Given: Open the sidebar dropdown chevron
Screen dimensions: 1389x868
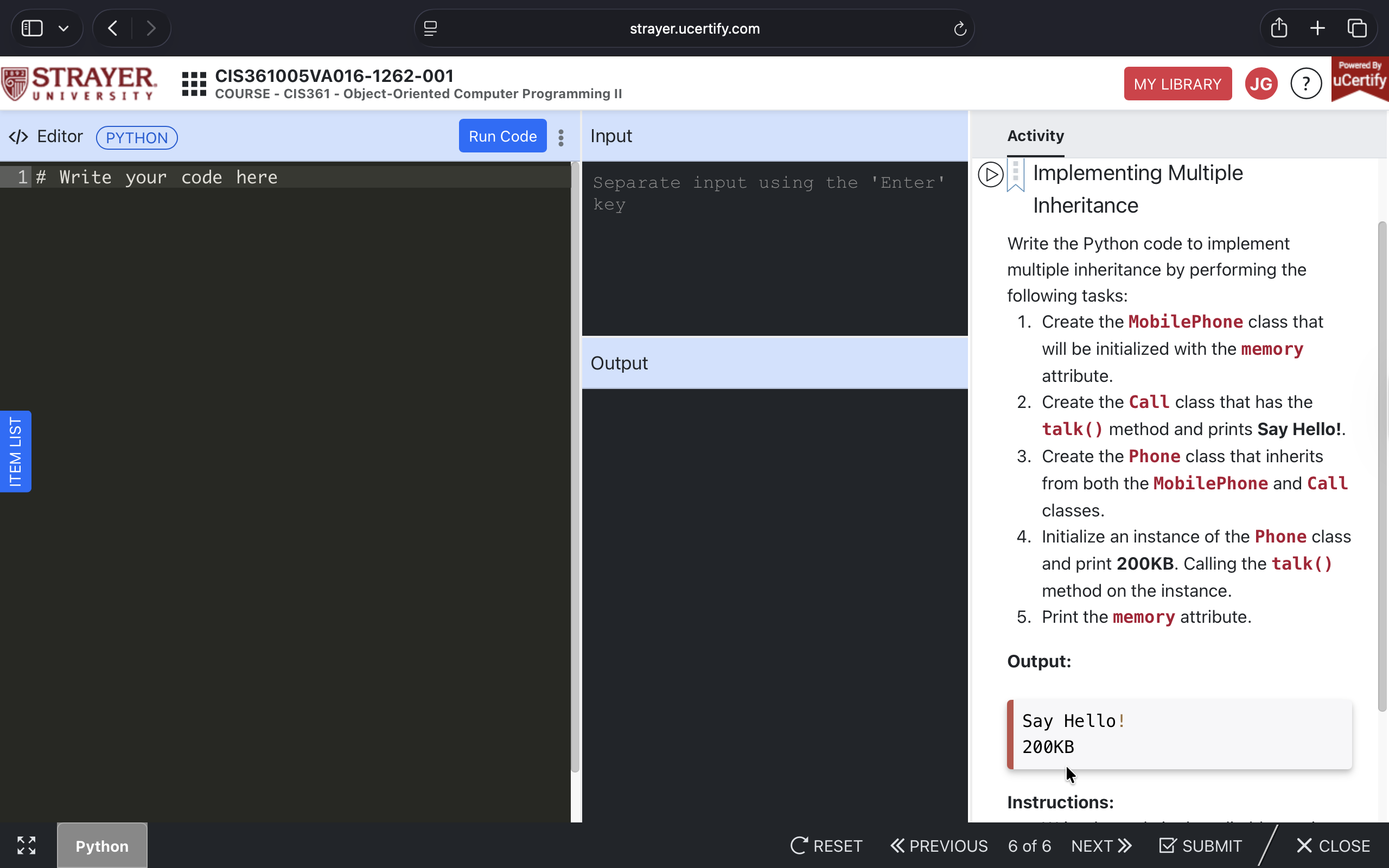Looking at the screenshot, I should pos(63,28).
